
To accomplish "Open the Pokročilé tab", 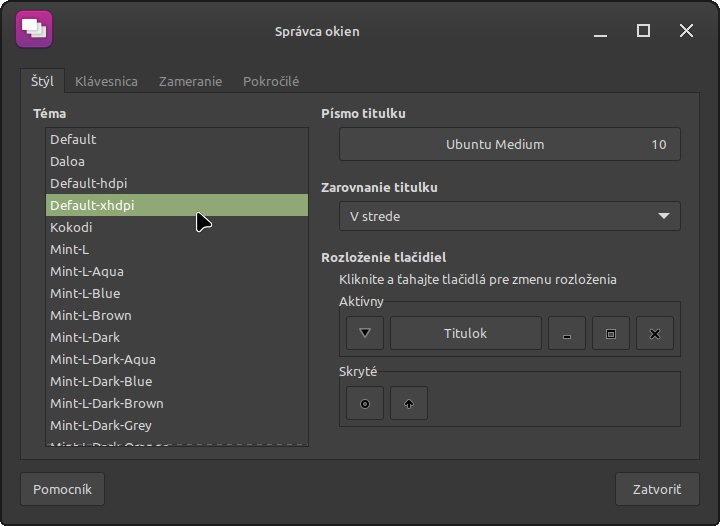I will [271, 82].
